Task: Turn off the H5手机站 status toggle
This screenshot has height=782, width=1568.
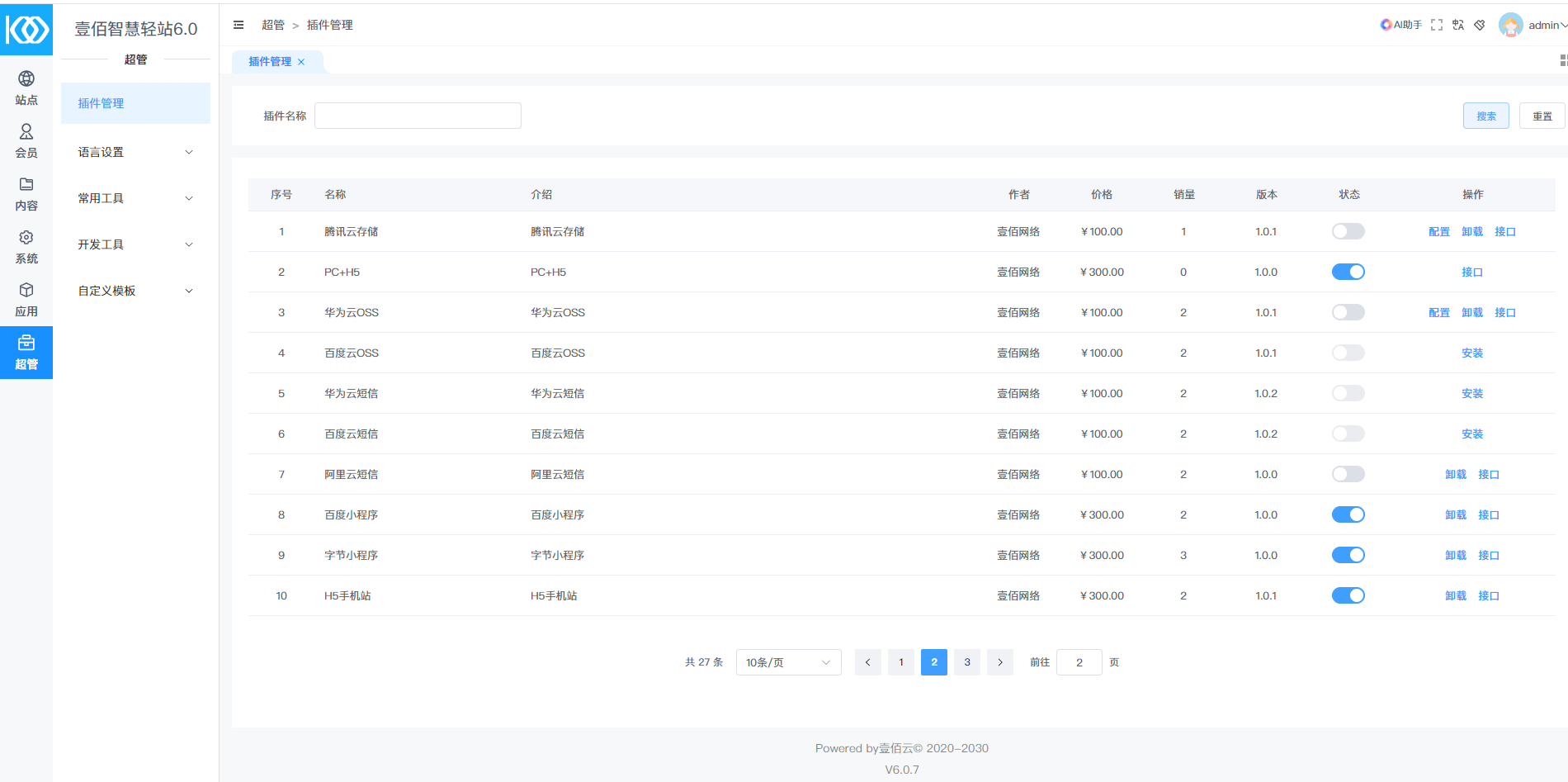Action: (x=1348, y=595)
